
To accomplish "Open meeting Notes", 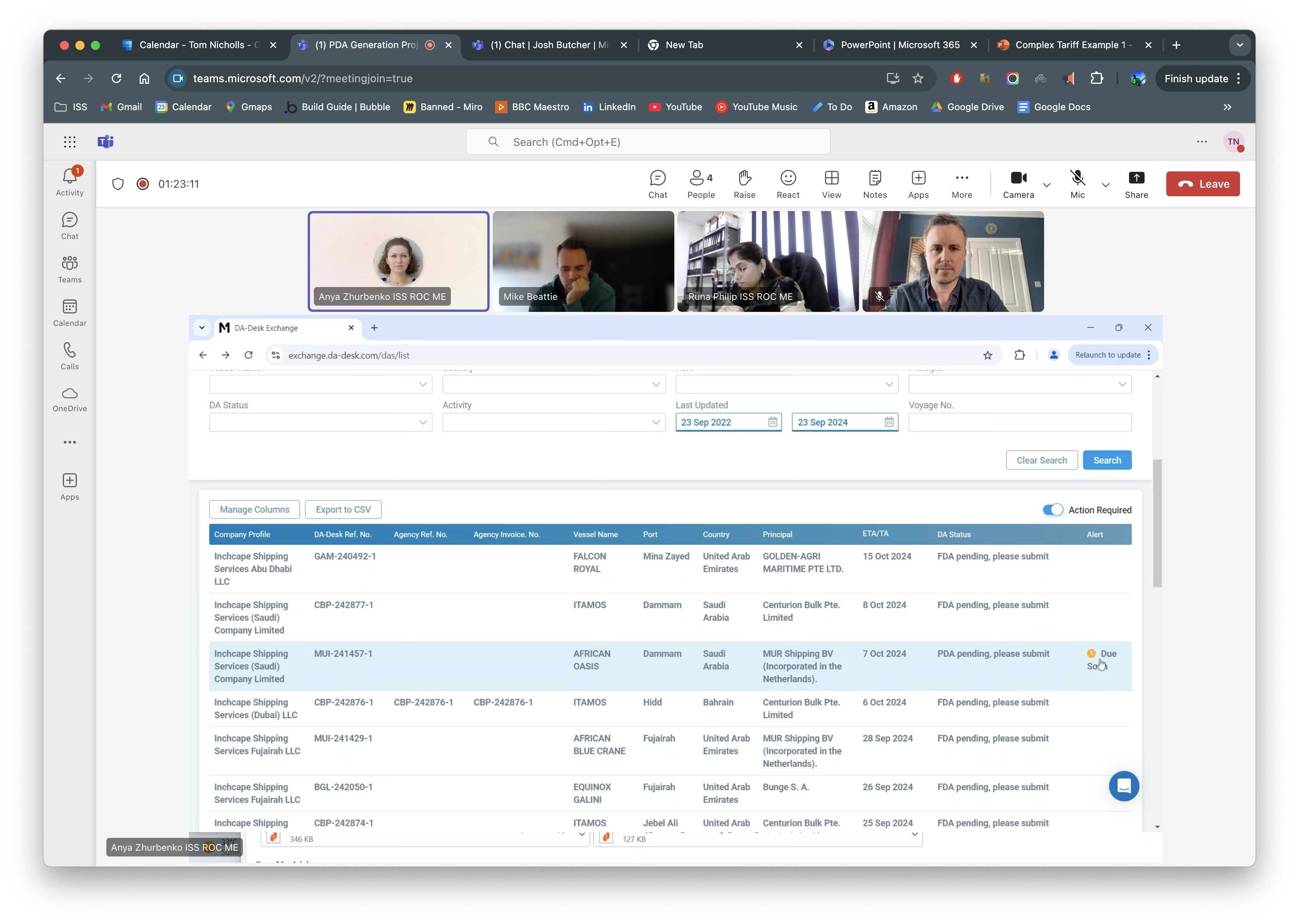I will click(875, 184).
